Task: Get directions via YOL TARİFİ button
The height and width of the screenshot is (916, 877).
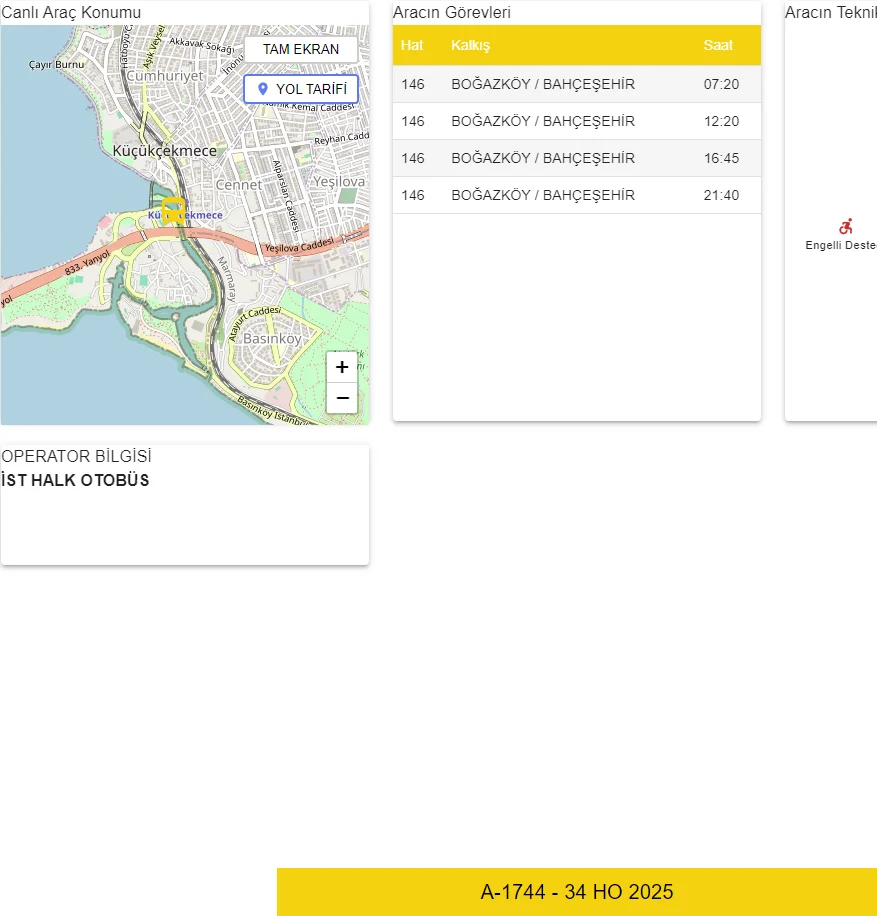Action: click(x=301, y=89)
